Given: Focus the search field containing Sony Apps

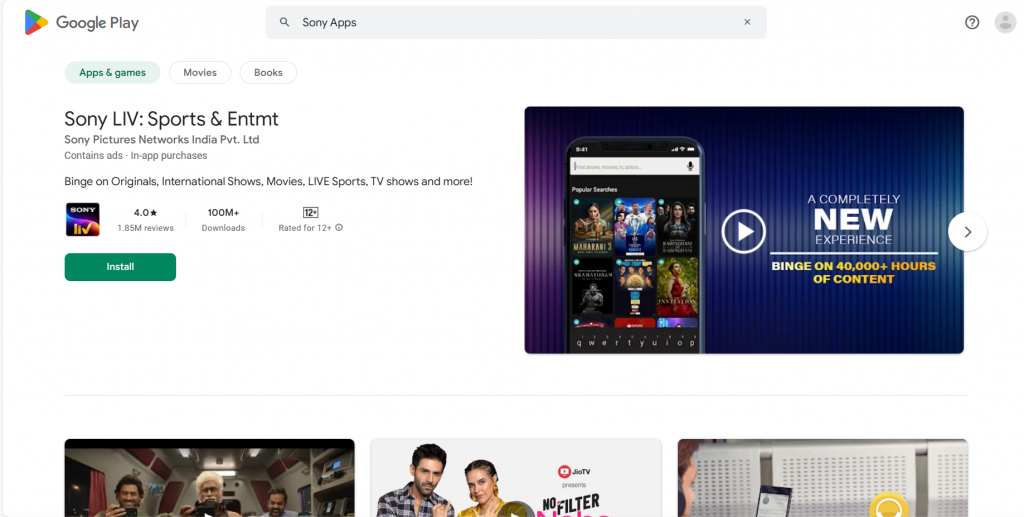Looking at the screenshot, I should pos(515,22).
